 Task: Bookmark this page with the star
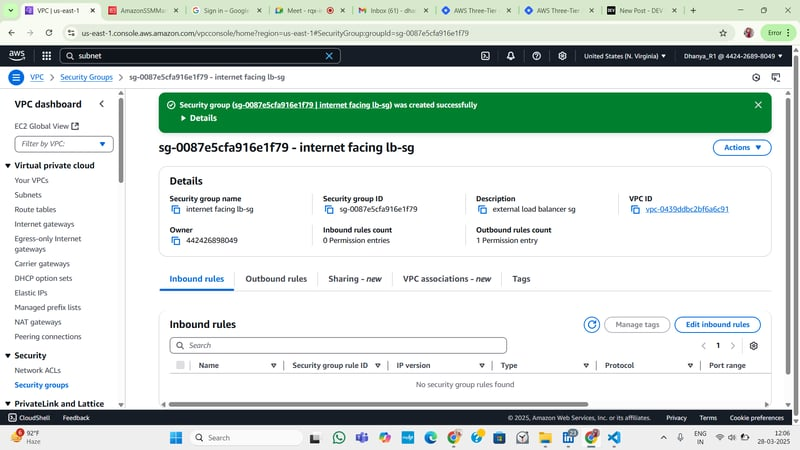(723, 33)
